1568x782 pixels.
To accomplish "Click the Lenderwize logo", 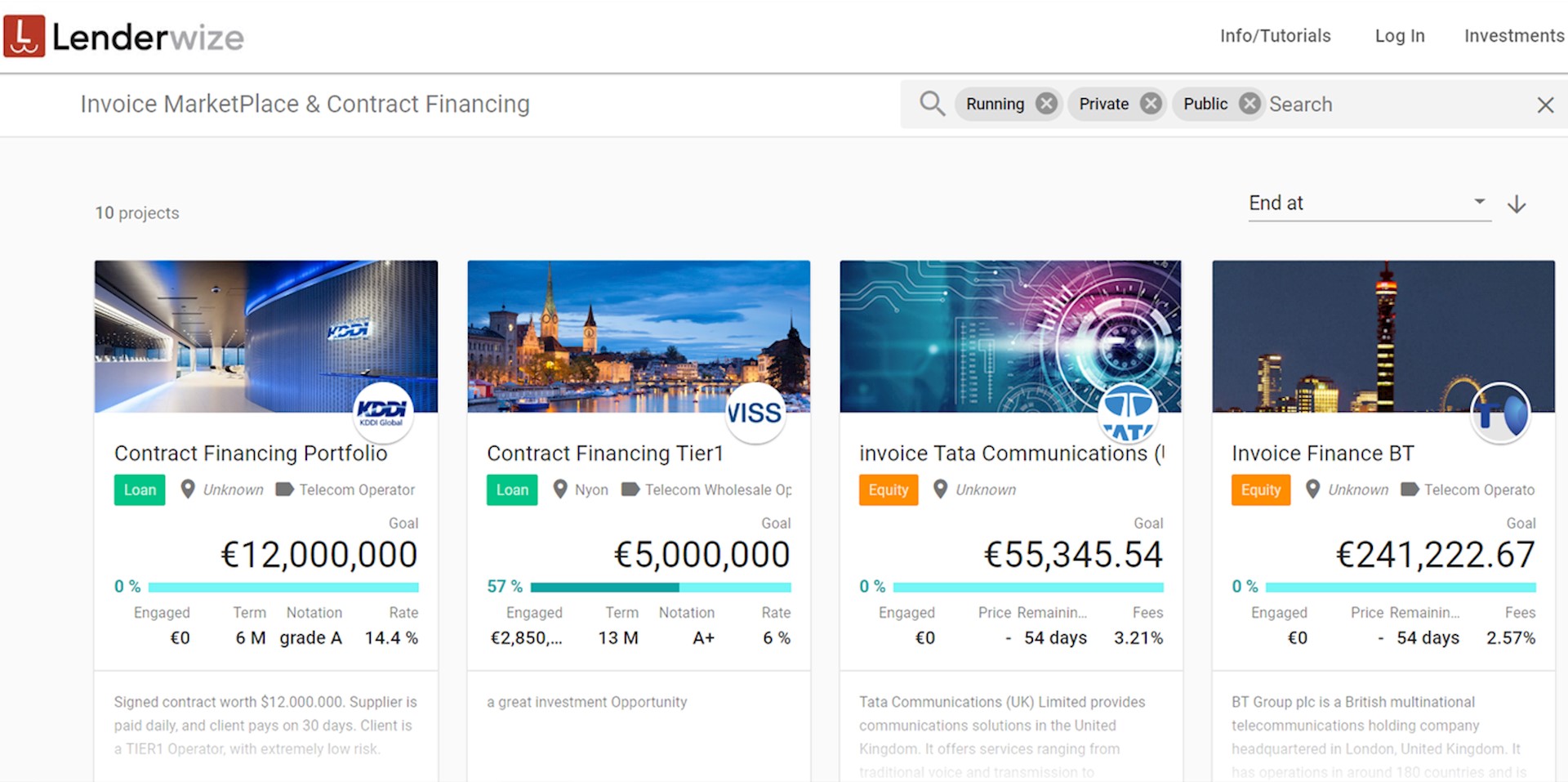I will (123, 37).
